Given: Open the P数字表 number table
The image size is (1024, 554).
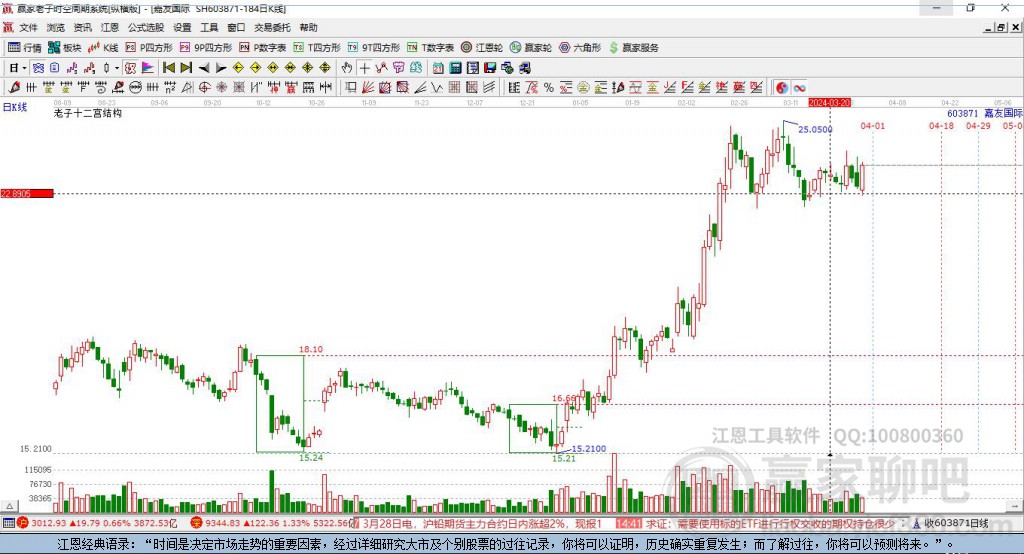Looking at the screenshot, I should [263, 48].
